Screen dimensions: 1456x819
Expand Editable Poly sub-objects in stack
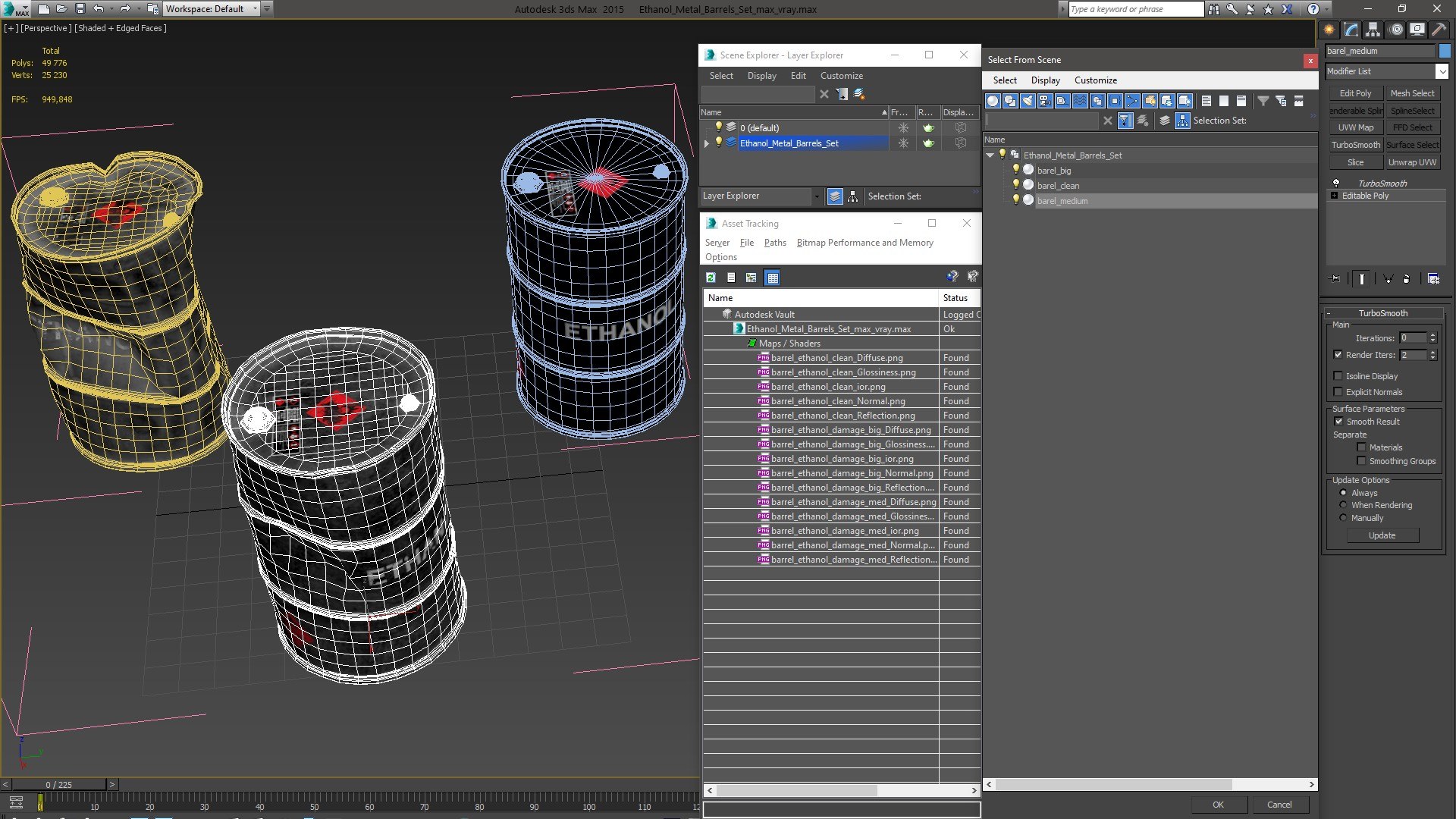[1335, 196]
